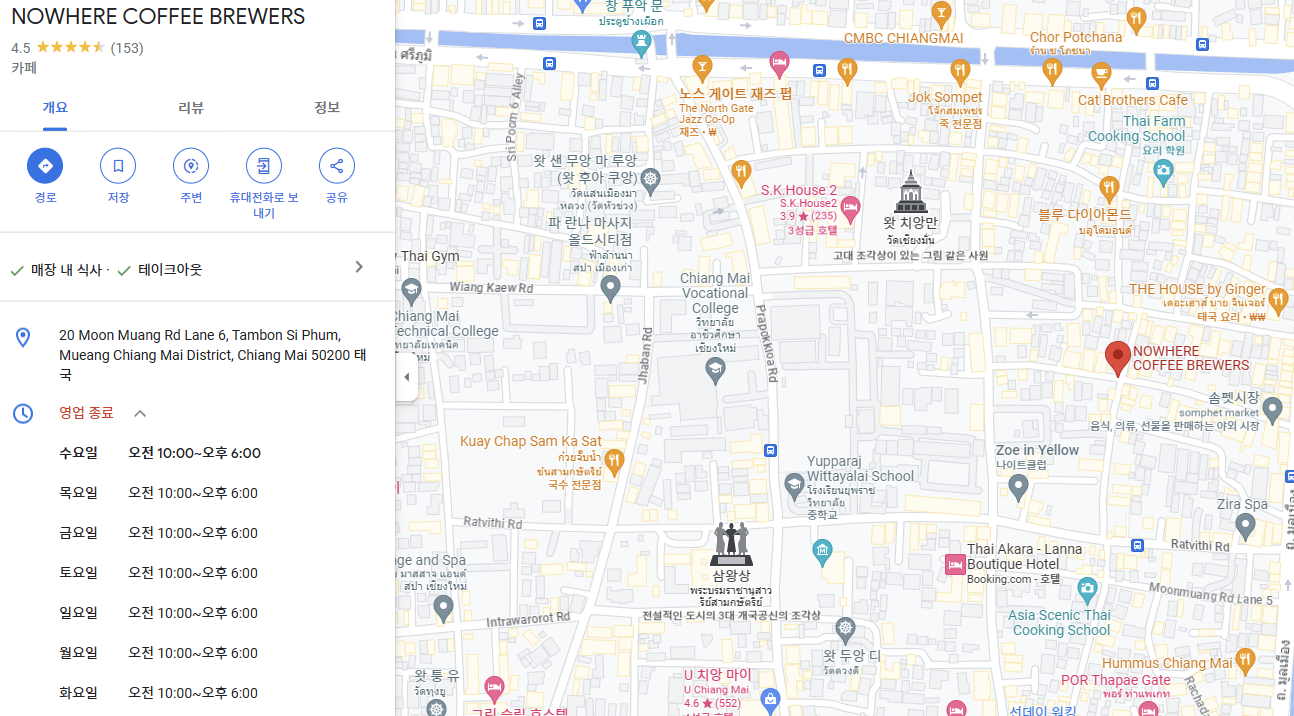
Task: Click the Chiang Mai Technical College marker
Action: 410,292
